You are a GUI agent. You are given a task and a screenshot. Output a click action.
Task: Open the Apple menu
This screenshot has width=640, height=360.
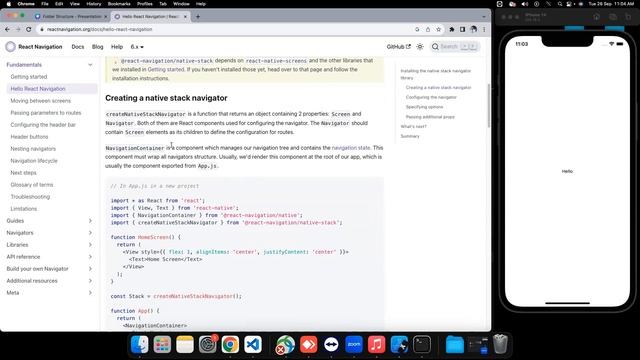point(8,4)
